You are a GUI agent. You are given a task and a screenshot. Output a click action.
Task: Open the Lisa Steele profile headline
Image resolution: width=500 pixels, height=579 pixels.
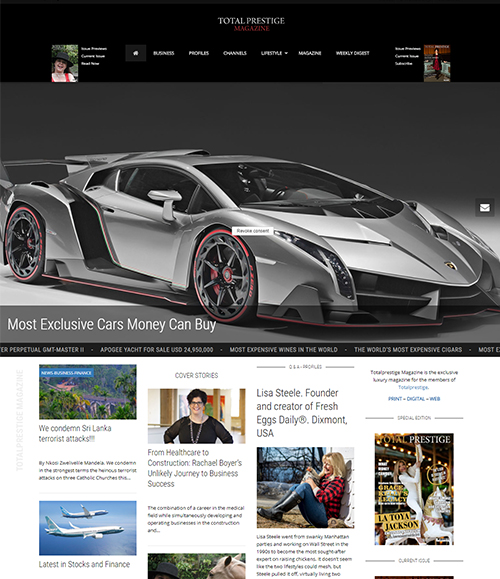tap(302, 413)
